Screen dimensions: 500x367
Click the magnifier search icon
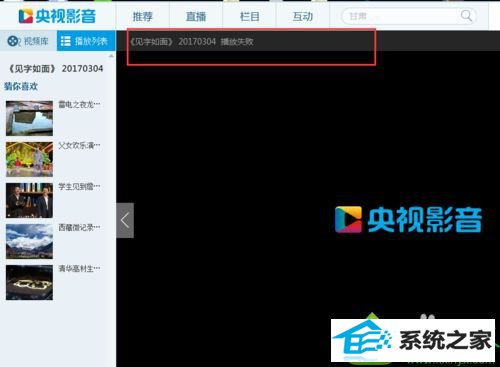pos(466,16)
